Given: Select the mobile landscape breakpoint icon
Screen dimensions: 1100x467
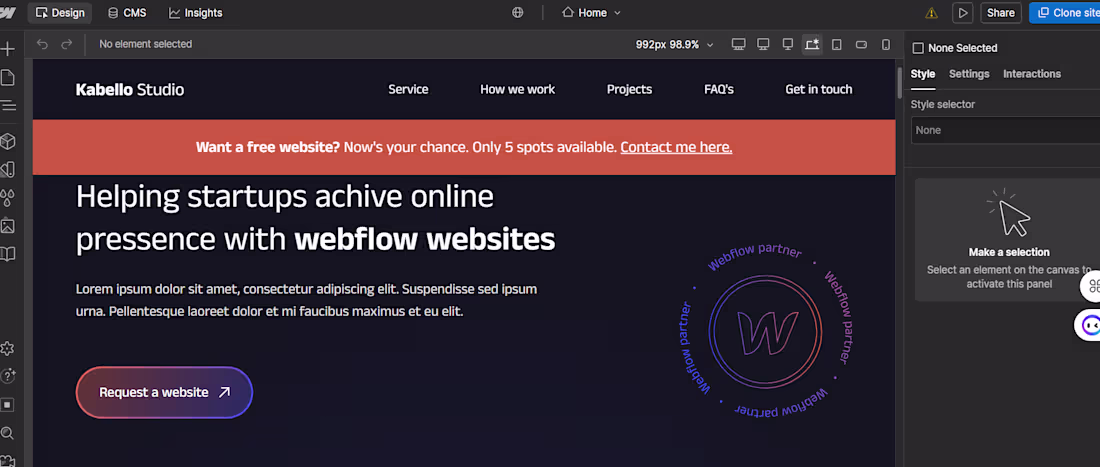Looking at the screenshot, I should [x=861, y=44].
